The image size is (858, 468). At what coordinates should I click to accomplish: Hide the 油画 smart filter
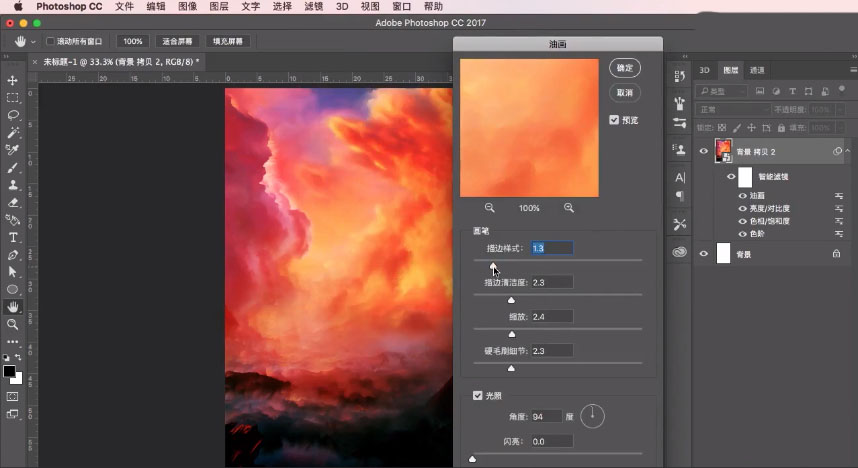coord(743,195)
